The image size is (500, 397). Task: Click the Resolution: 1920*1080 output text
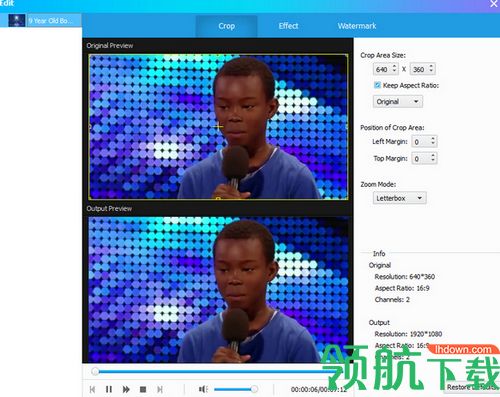pos(408,334)
